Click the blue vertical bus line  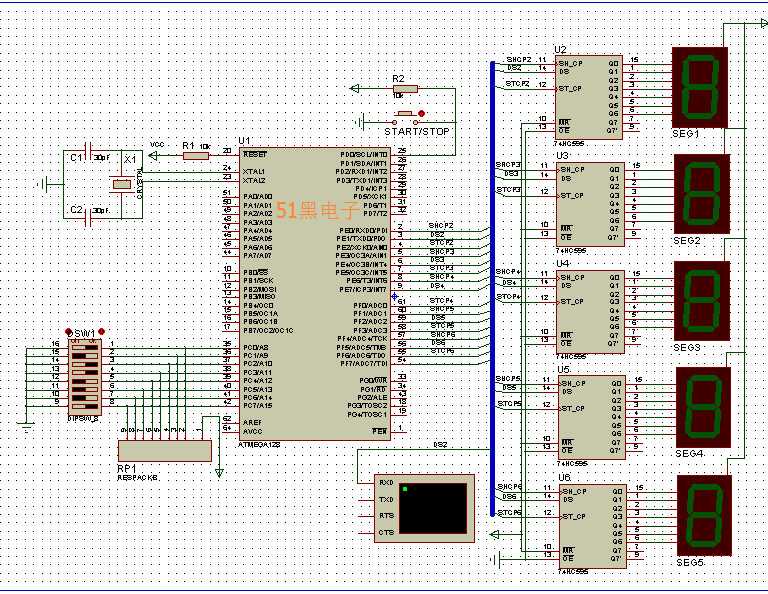pos(492,289)
